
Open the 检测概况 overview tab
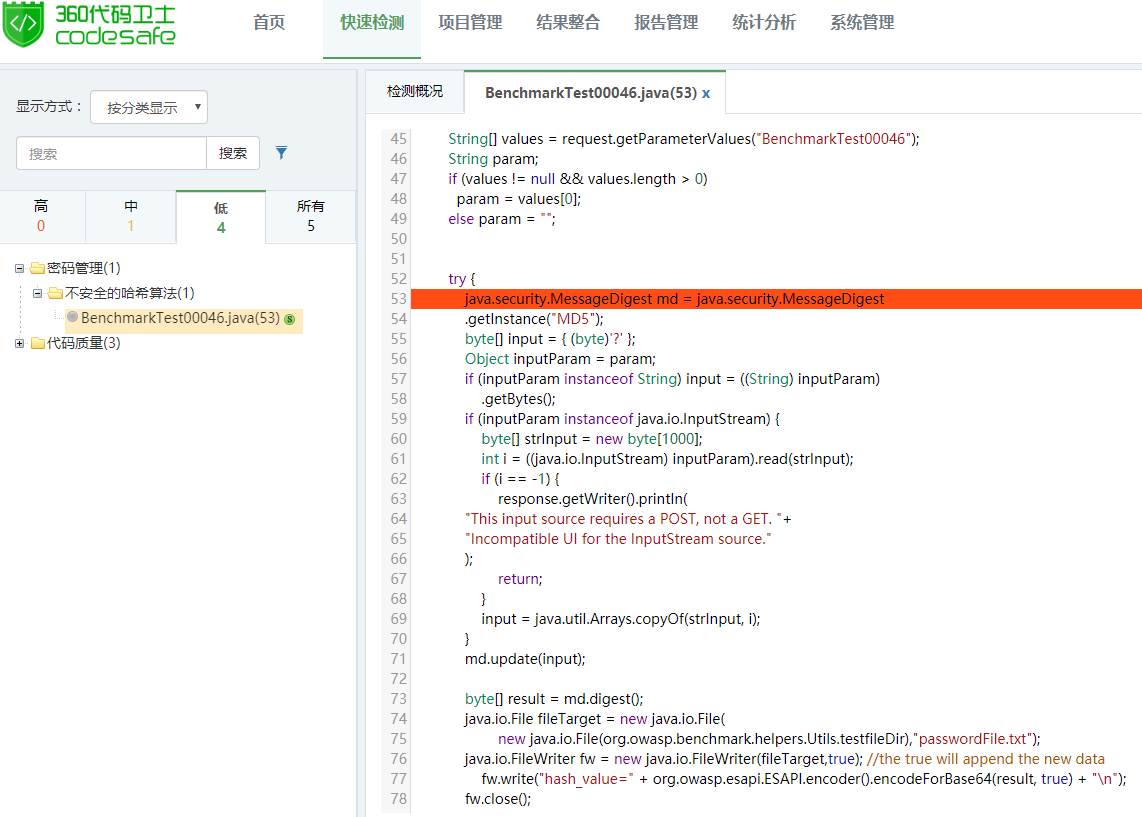[415, 92]
